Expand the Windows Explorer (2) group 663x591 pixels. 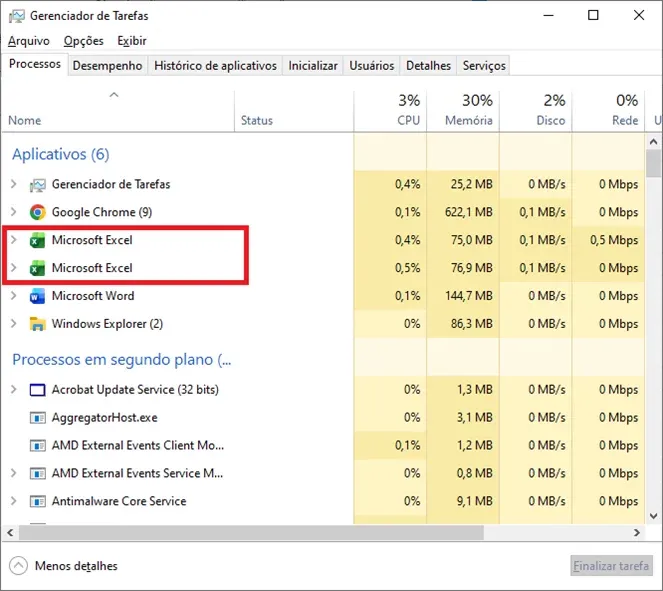[x=14, y=323]
